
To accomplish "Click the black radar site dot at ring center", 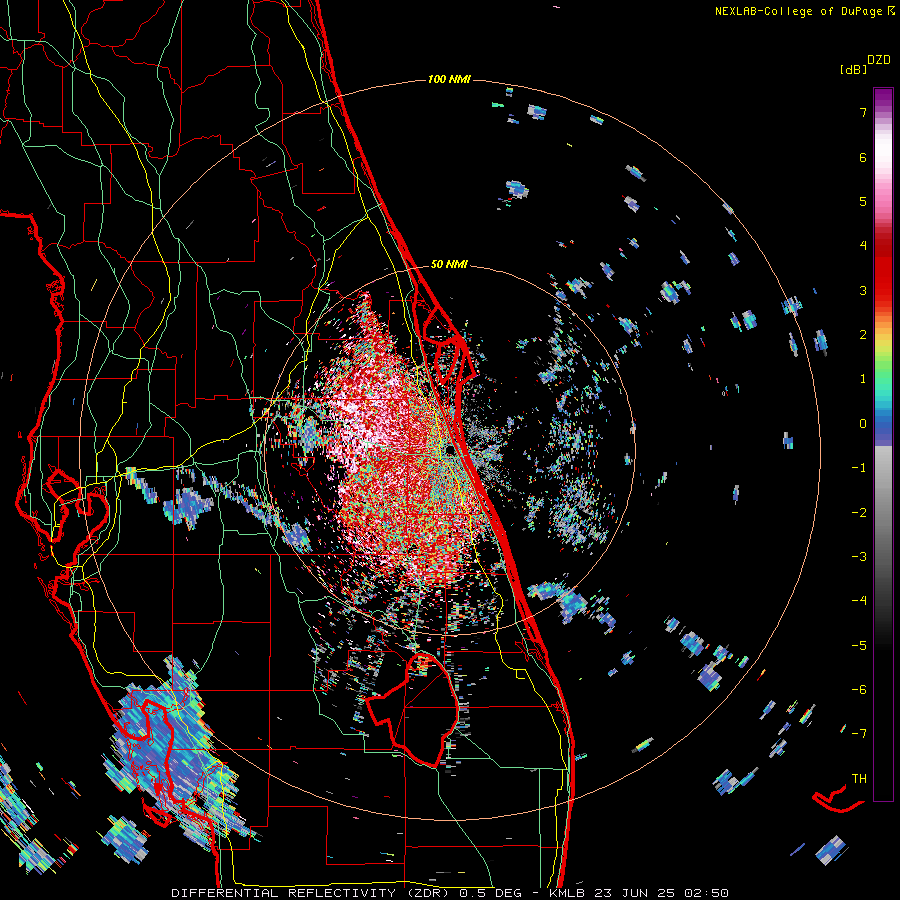I will (450, 451).
